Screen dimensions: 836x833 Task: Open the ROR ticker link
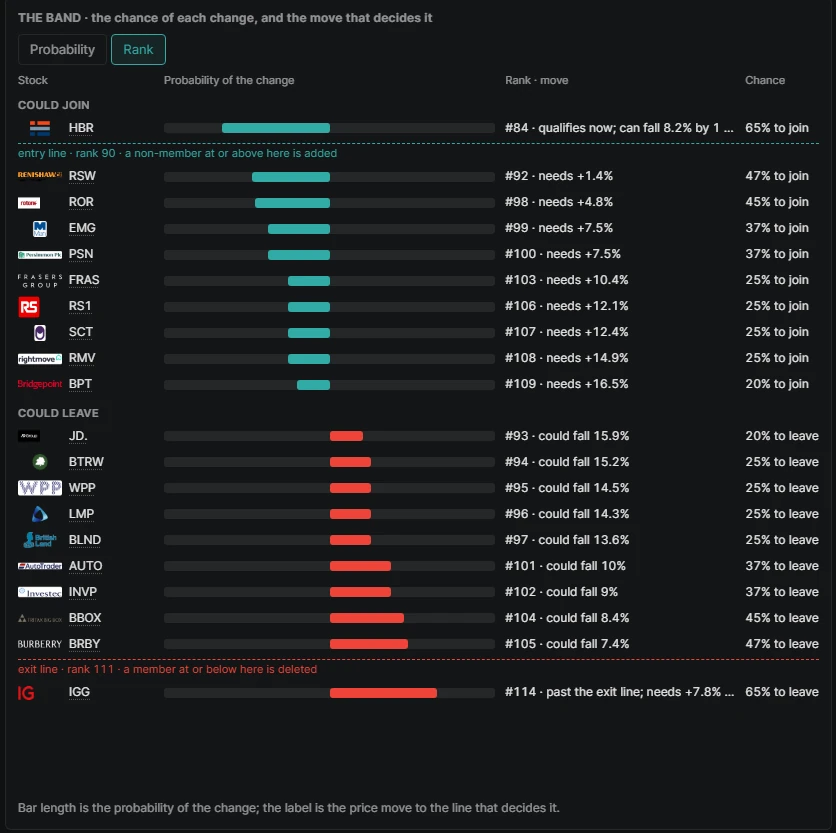[x=81, y=202]
